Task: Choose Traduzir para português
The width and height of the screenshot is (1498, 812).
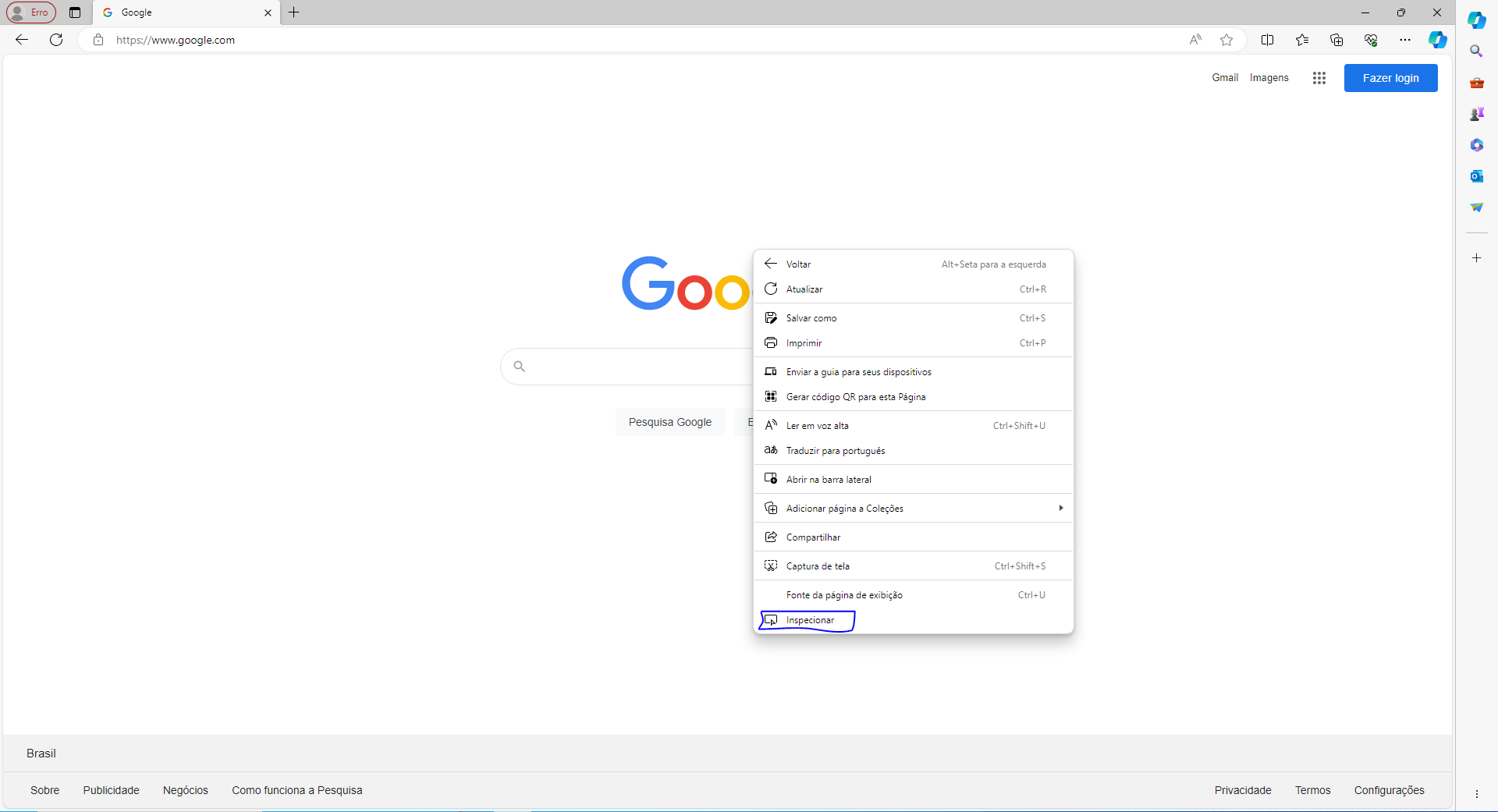Action: coord(914,451)
